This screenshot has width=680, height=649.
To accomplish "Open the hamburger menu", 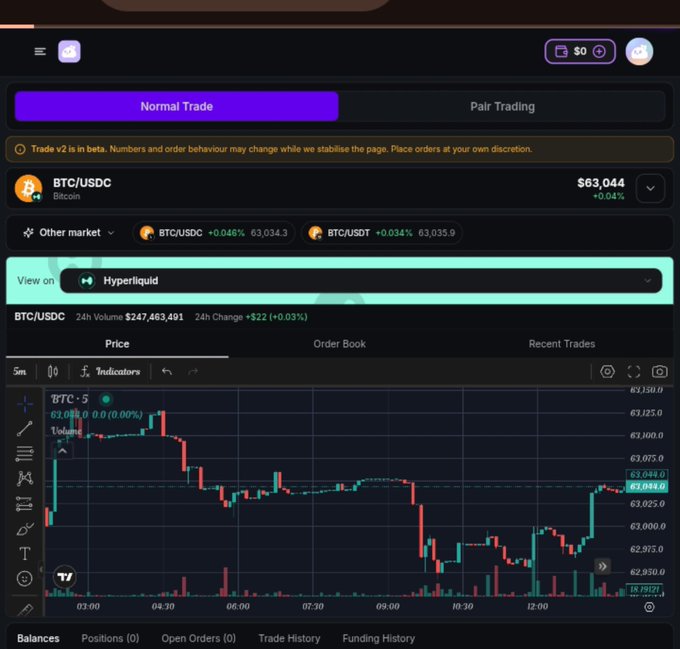I will [40, 52].
